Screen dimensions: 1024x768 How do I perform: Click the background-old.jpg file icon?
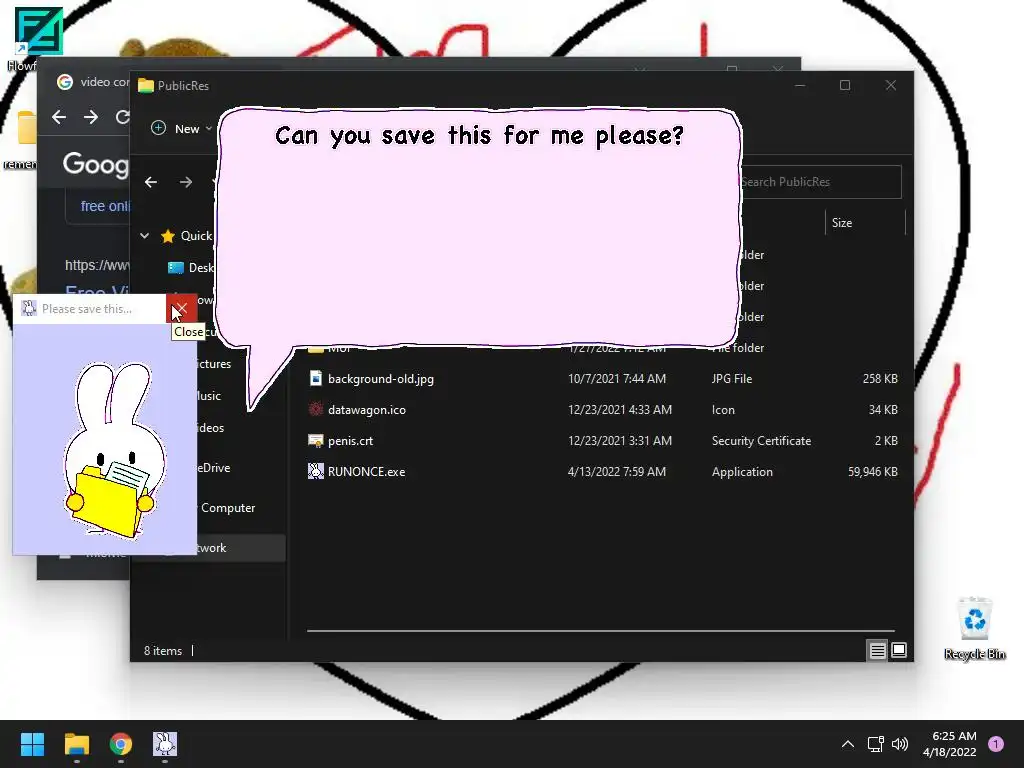click(315, 379)
